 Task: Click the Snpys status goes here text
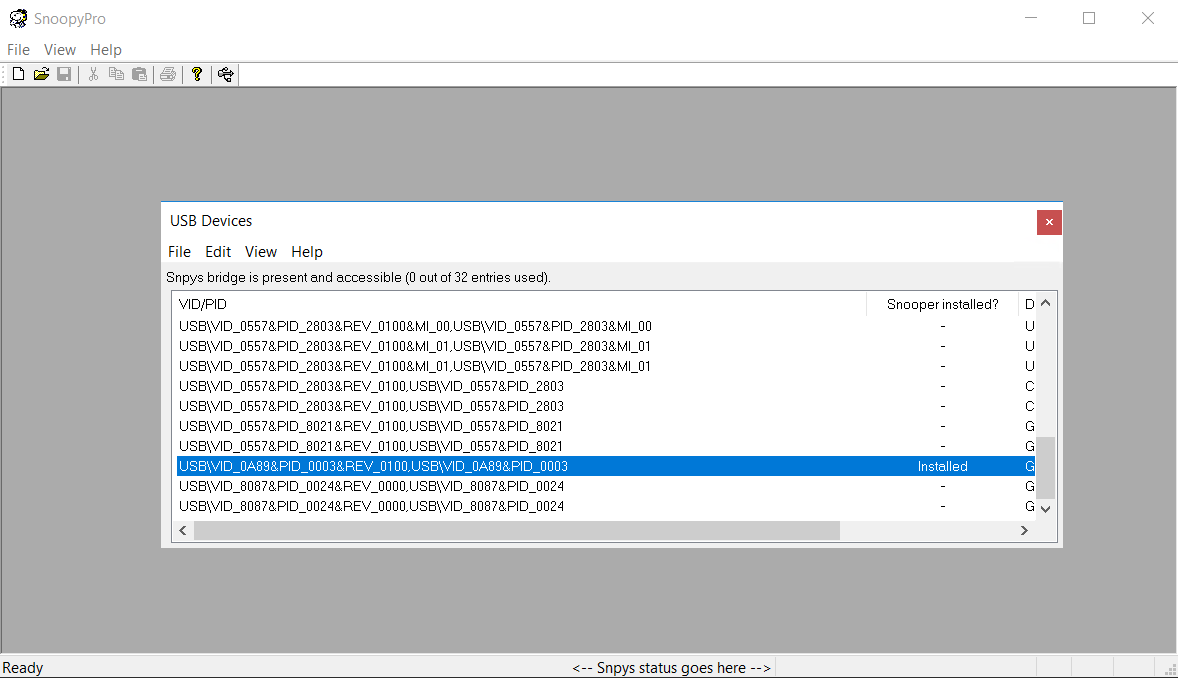click(672, 668)
